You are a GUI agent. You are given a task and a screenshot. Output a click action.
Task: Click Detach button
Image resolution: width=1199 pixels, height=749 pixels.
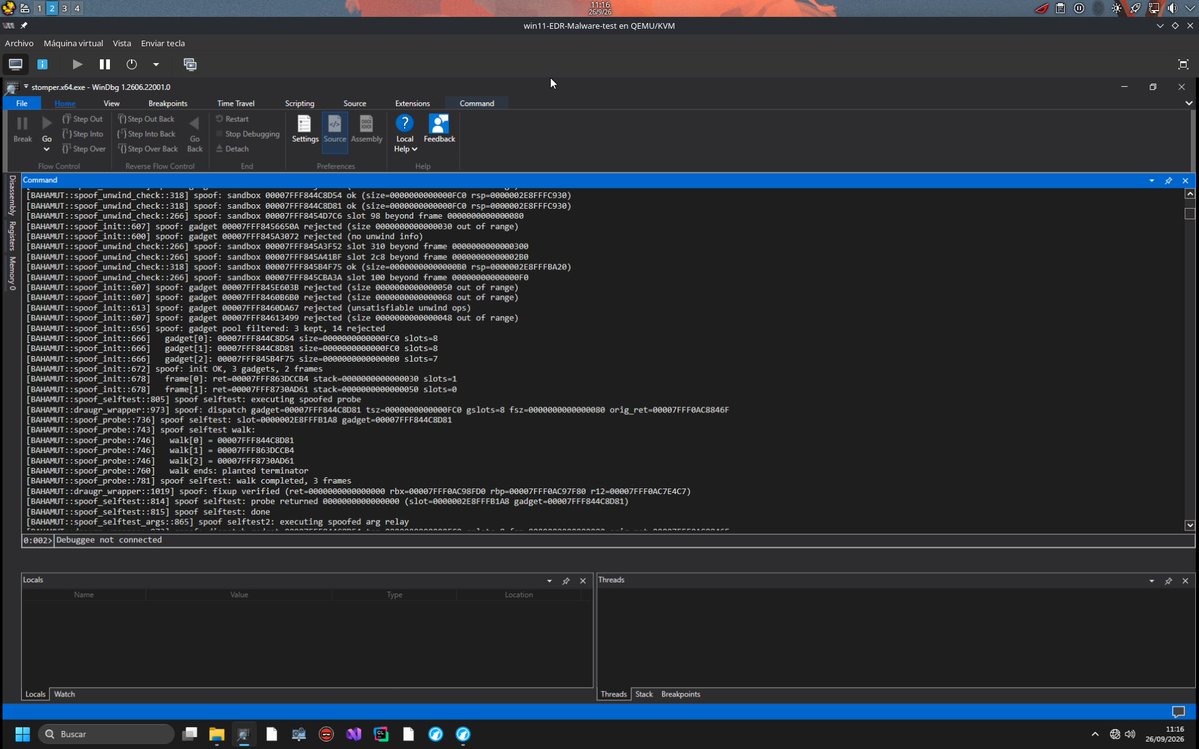click(232, 149)
